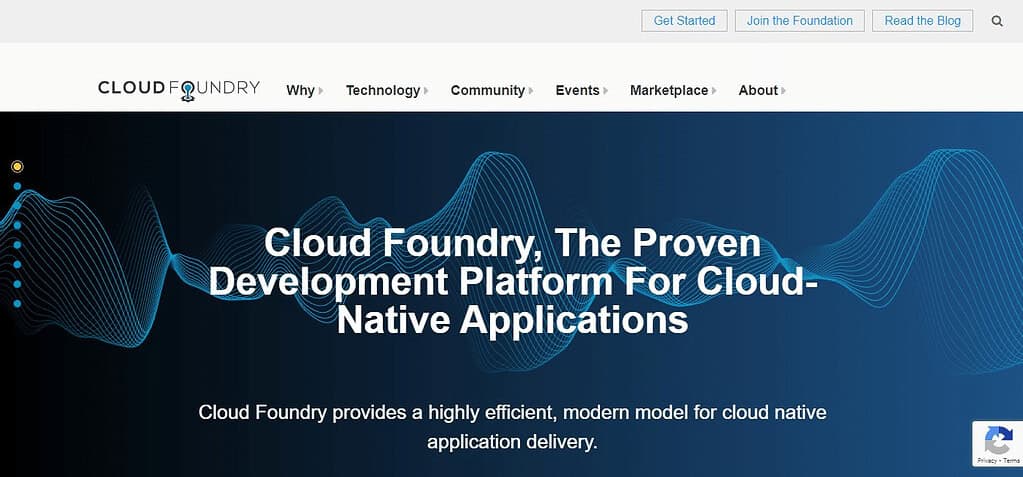Click the subtitle 'Cloud Foundry provides a highly efficient'

(x=513, y=427)
